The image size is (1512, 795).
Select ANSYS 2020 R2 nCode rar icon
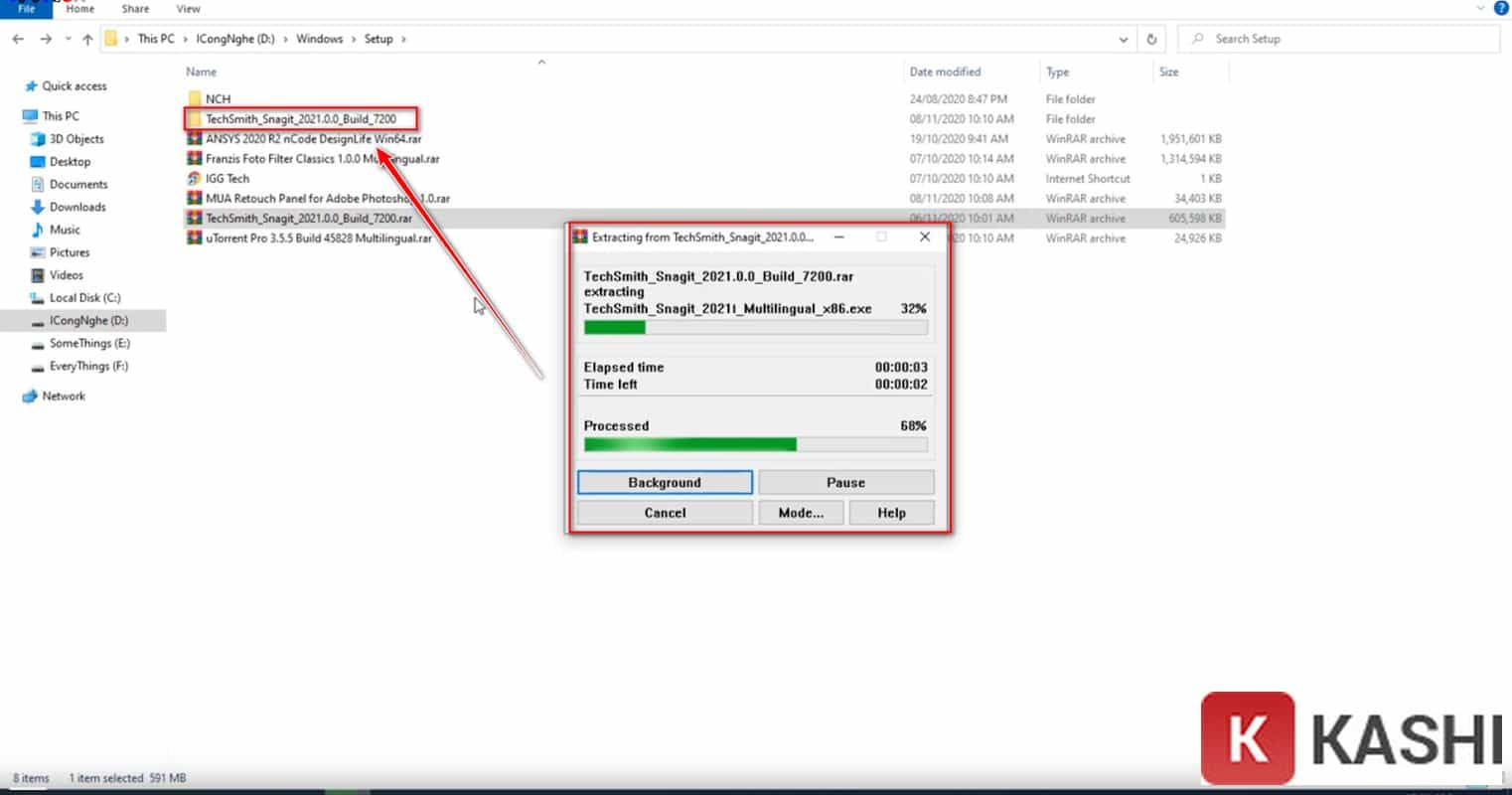point(195,138)
